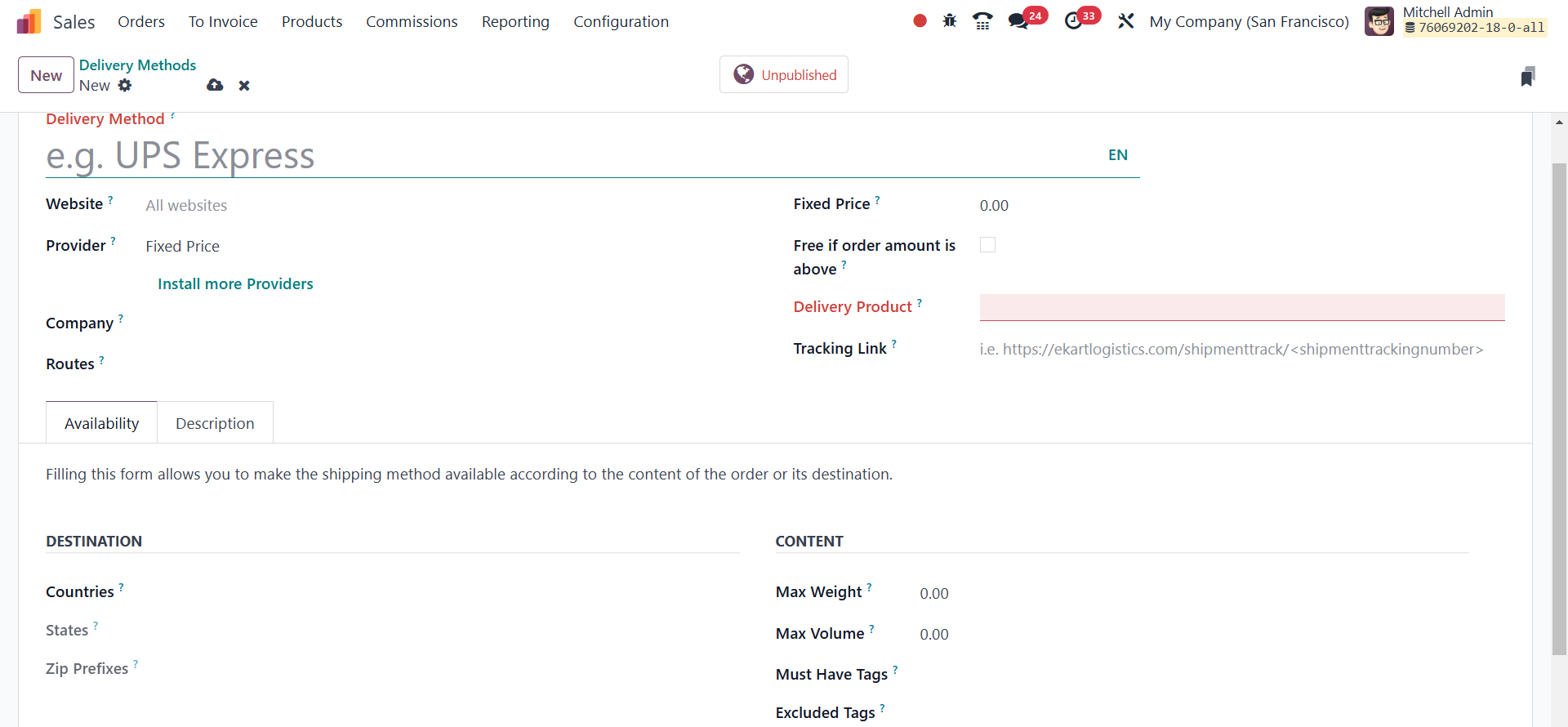Open the Delivery Product dropdown field
The width and height of the screenshot is (1568, 727).
click(x=1241, y=307)
